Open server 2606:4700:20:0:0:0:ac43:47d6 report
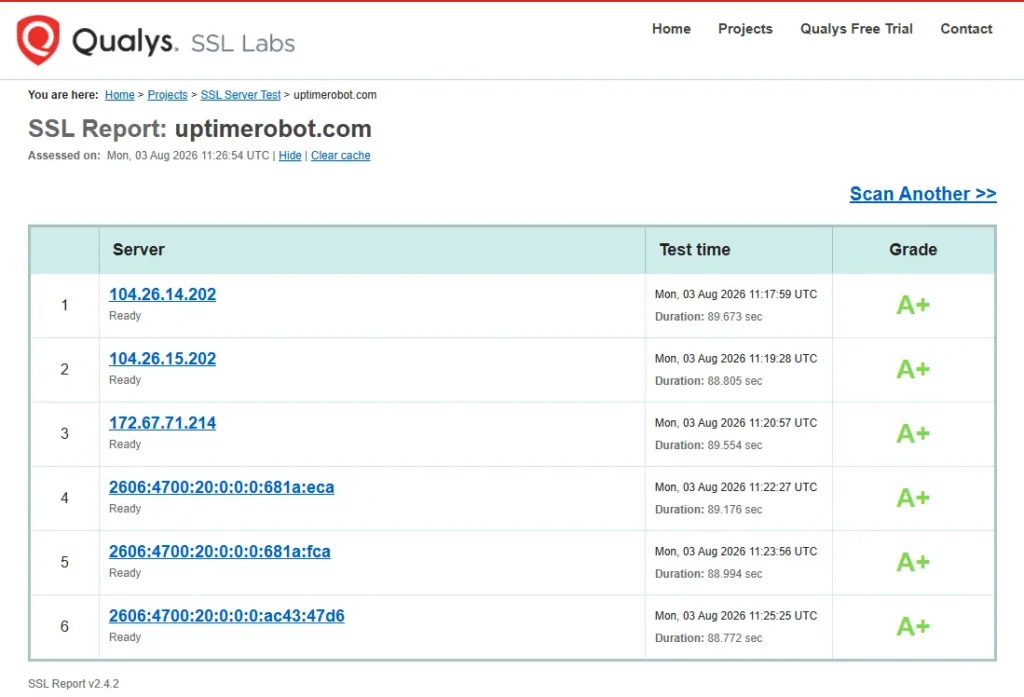 (227, 616)
